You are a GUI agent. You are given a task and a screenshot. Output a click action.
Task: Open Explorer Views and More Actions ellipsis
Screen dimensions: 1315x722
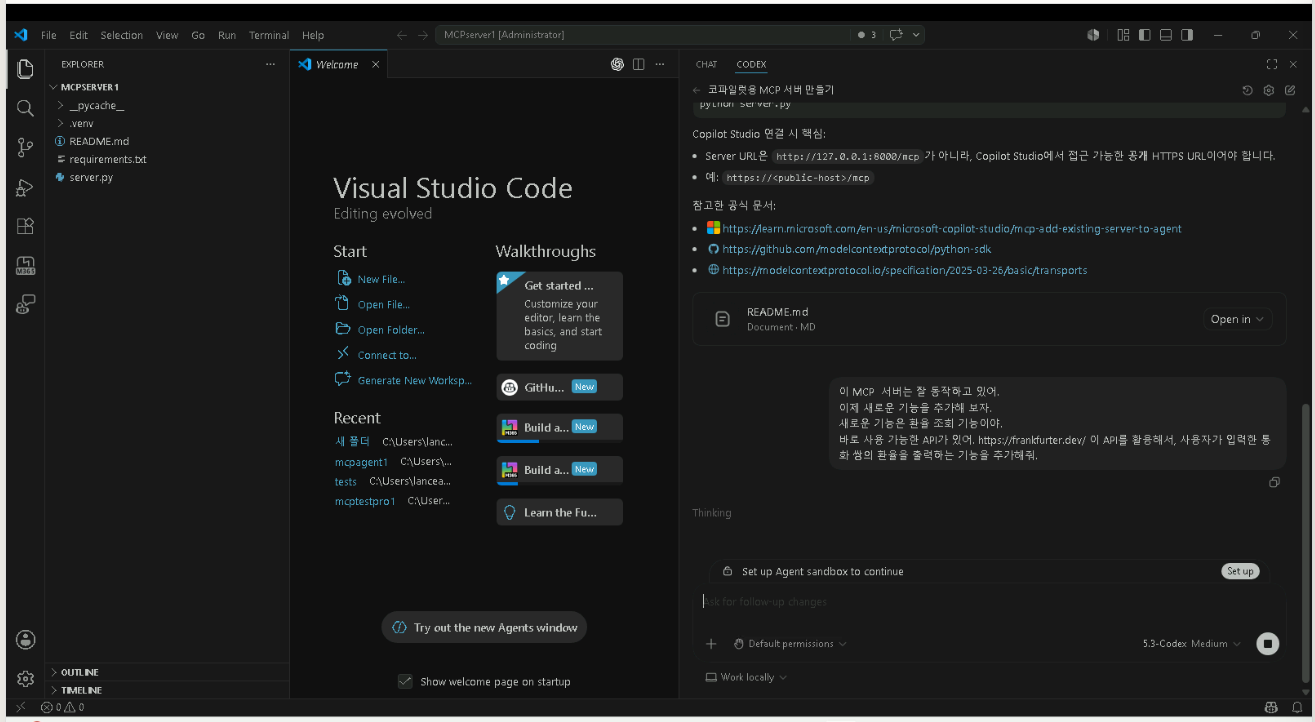[x=270, y=64]
